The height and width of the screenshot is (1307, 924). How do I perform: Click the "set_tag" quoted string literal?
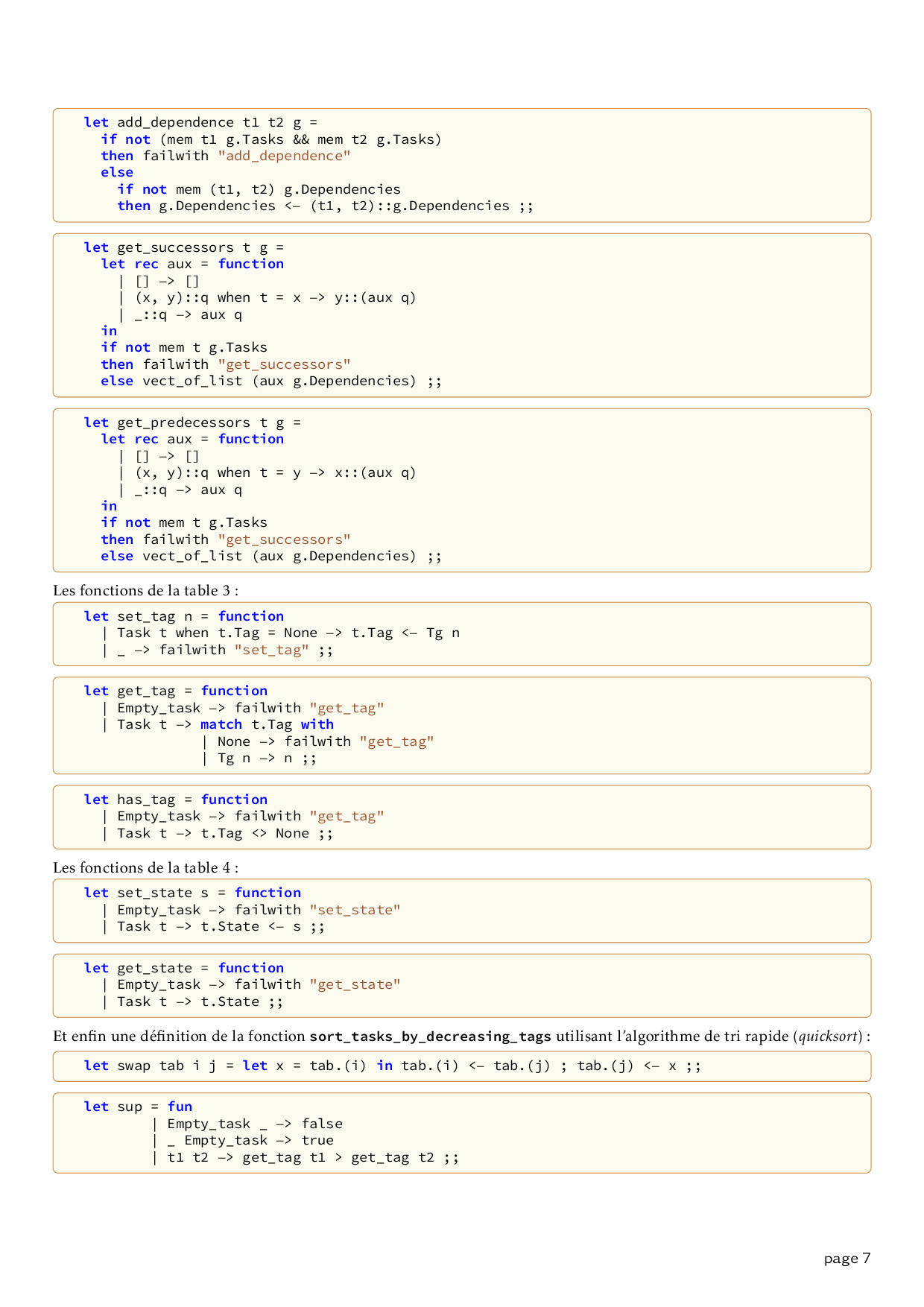[x=271, y=650]
